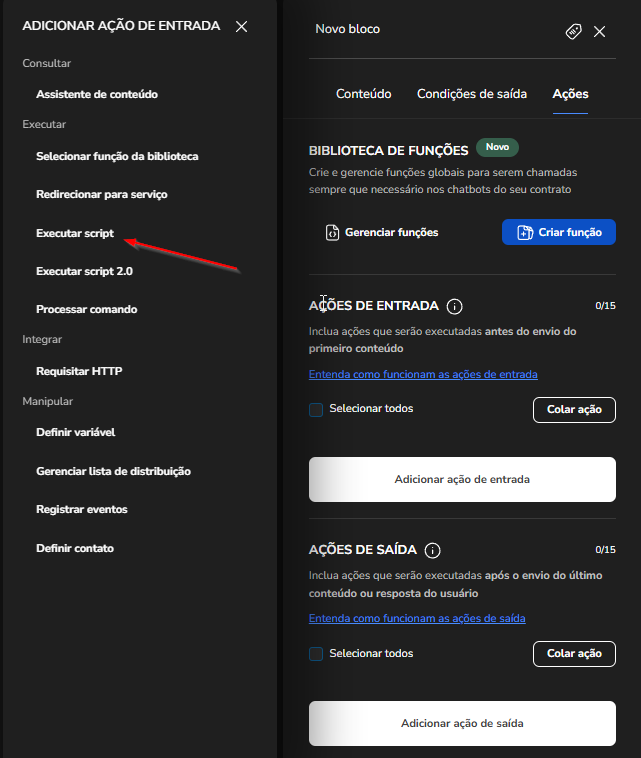Click the blue Criar função button
Viewport: 641px width, 758px height.
click(x=559, y=232)
